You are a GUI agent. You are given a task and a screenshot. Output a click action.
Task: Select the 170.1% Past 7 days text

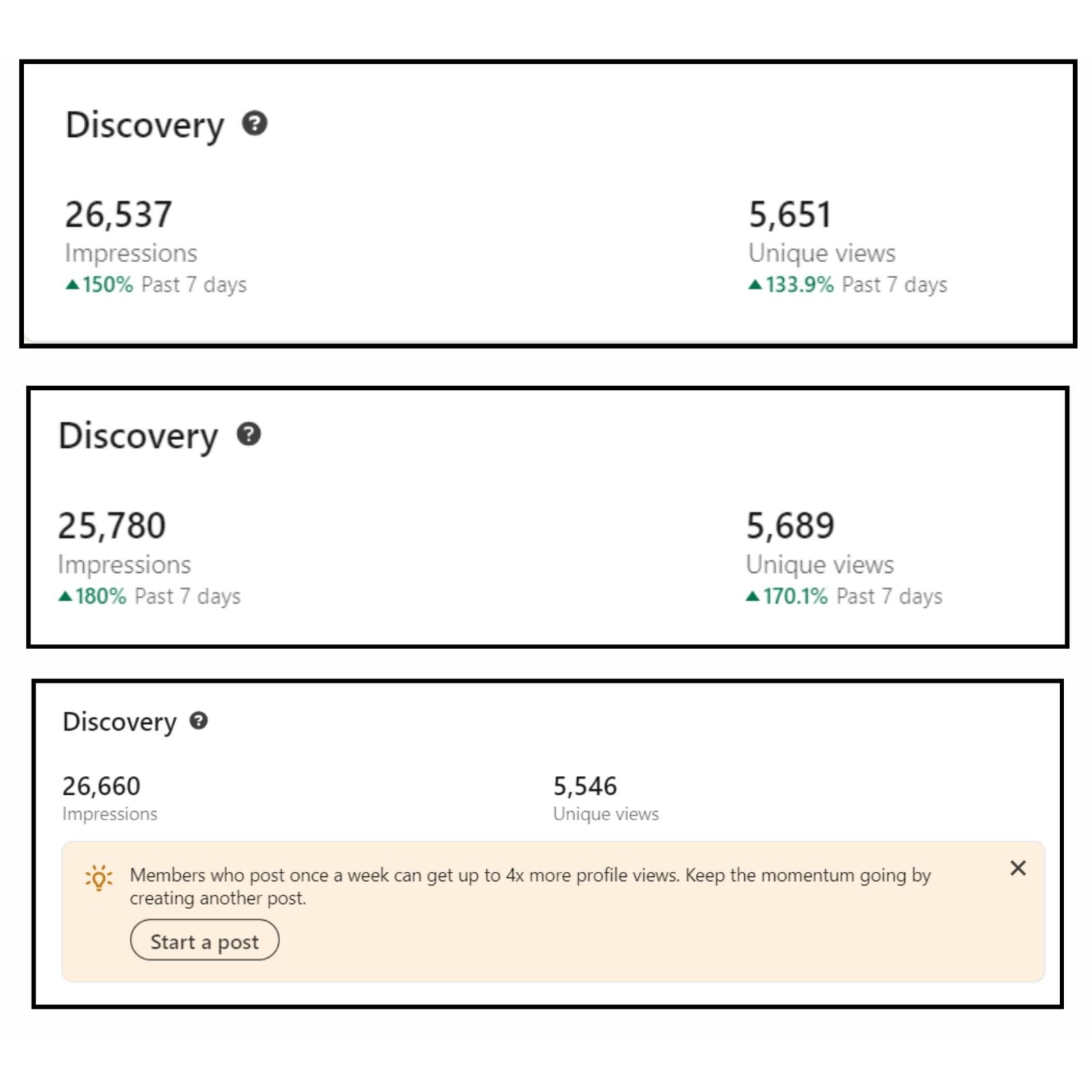(x=845, y=596)
